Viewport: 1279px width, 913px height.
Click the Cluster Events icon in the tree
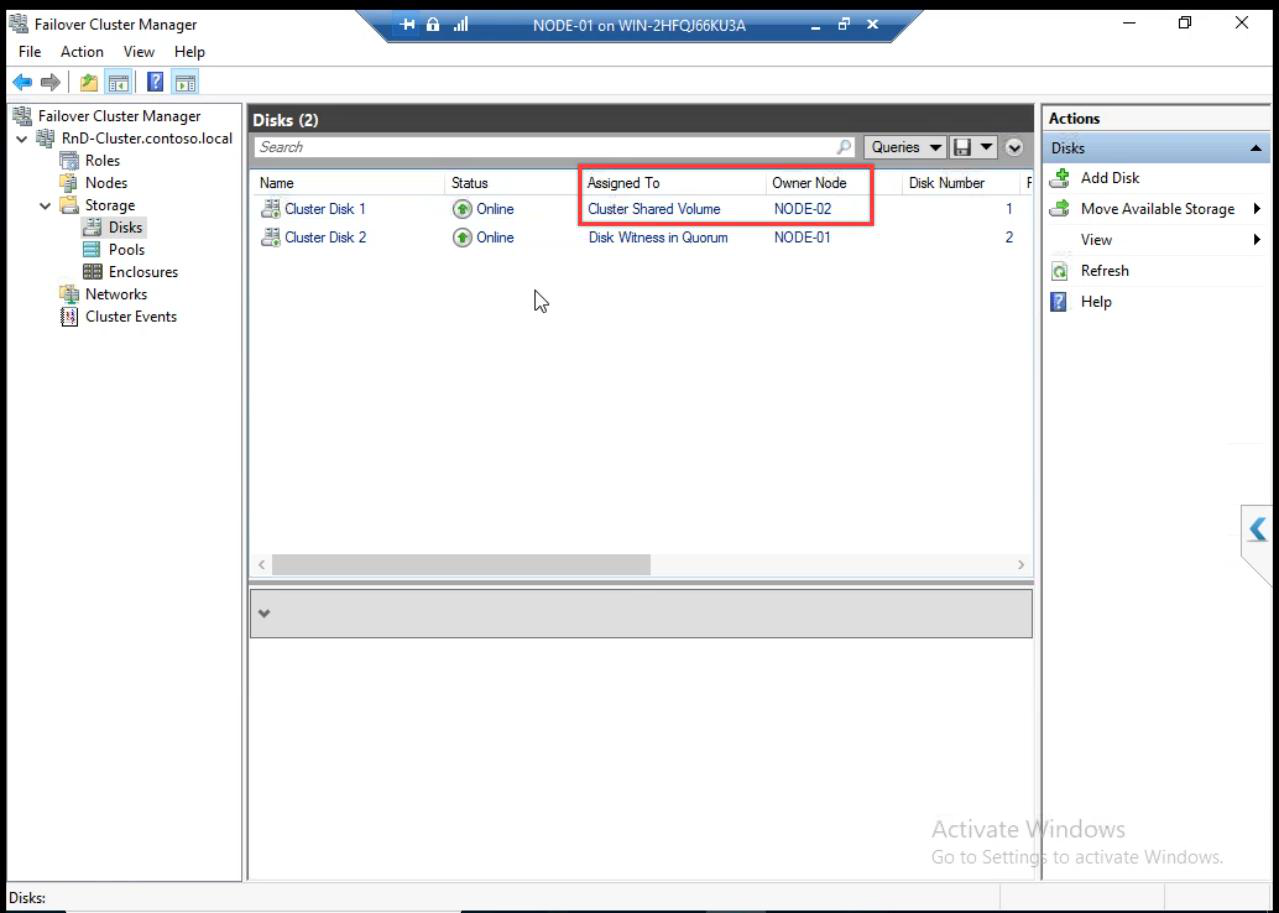(69, 317)
